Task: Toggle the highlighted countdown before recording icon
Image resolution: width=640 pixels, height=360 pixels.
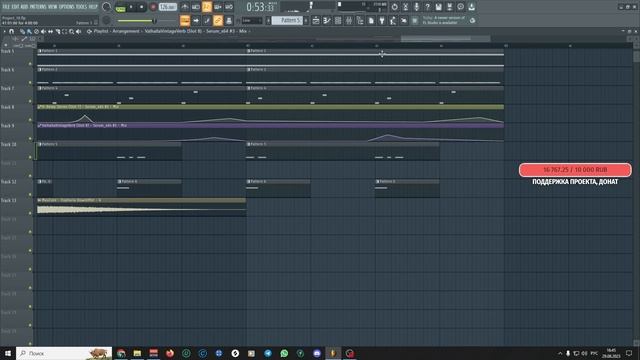Action: click(x=207, y=7)
